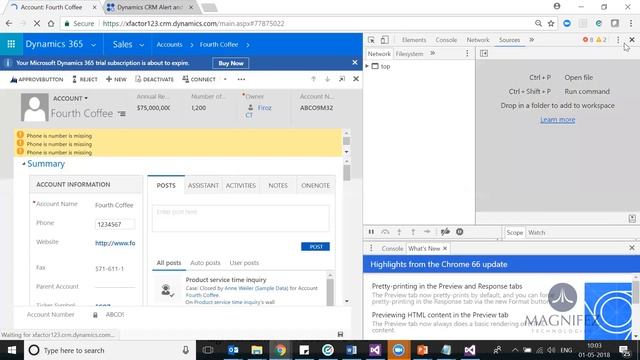Screen dimensions: 640x360
Task: Show more DevTools panels chevron
Action: click(x=531, y=40)
